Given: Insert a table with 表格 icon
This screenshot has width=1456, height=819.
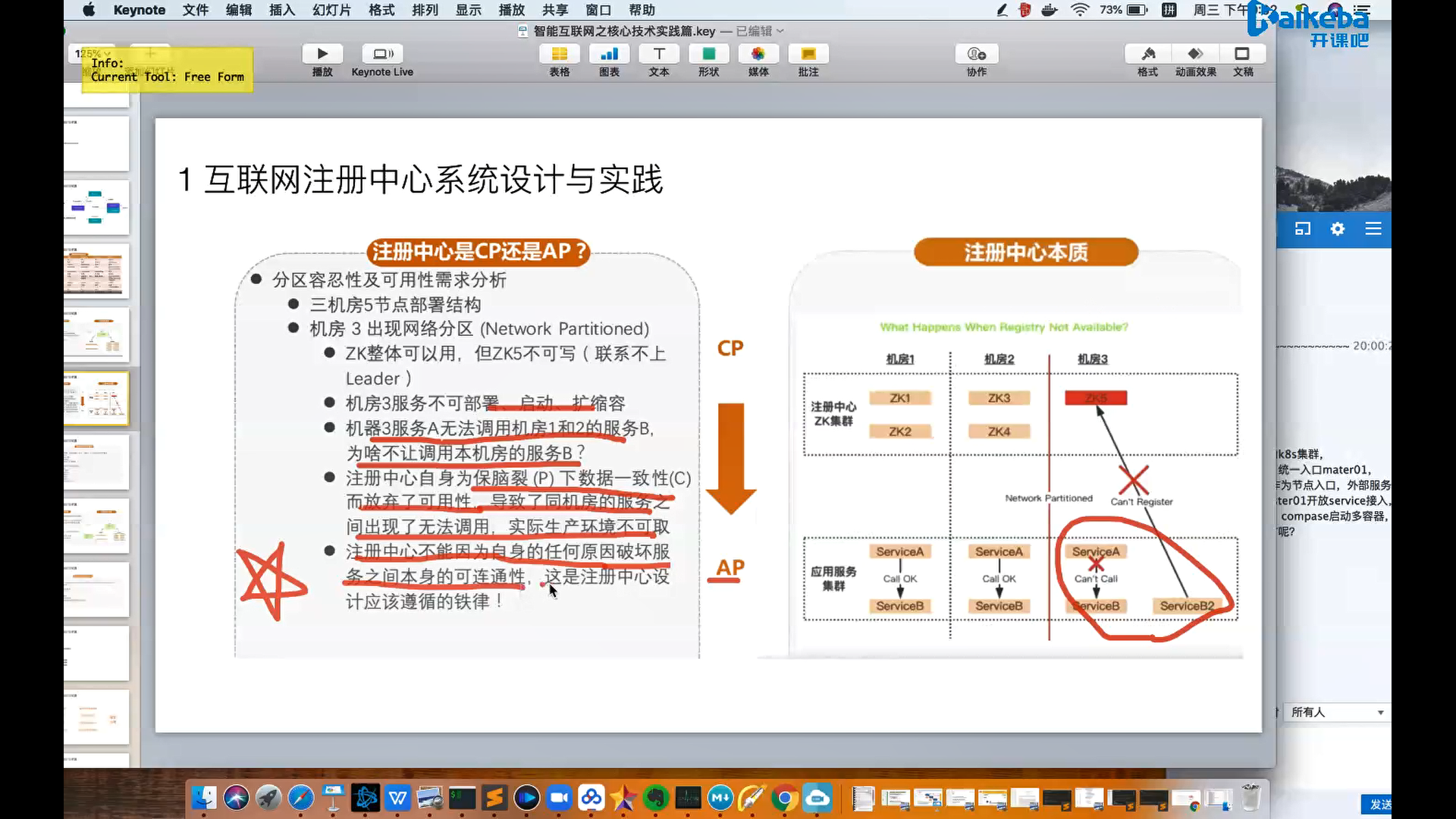Looking at the screenshot, I should tap(559, 55).
